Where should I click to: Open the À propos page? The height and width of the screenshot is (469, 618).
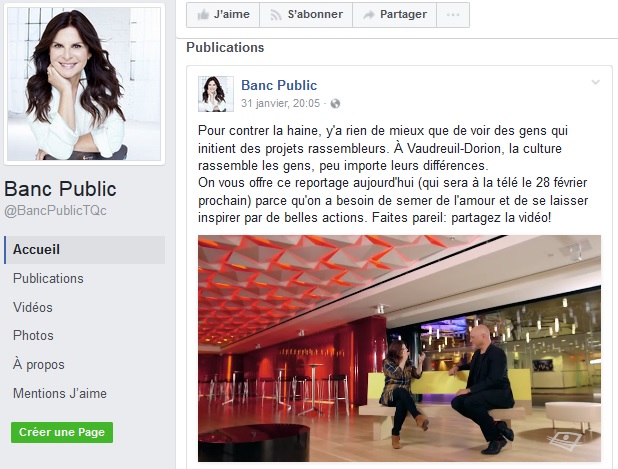(39, 365)
